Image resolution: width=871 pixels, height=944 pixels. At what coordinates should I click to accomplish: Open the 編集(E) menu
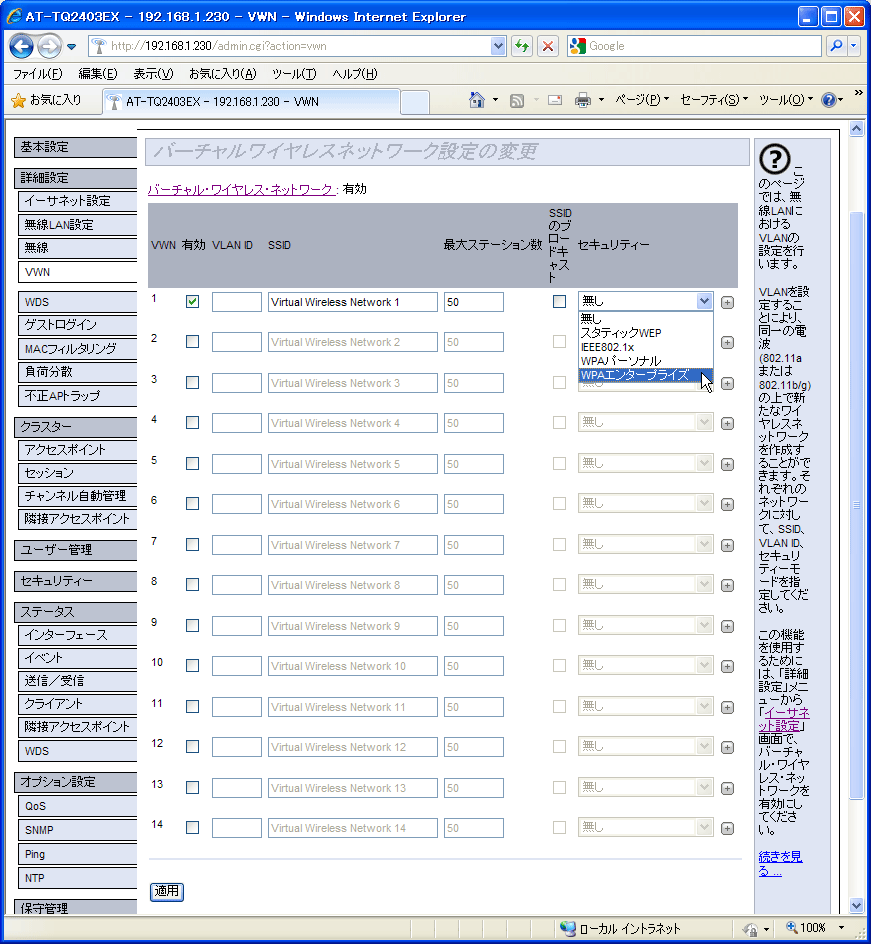pyautogui.click(x=98, y=74)
